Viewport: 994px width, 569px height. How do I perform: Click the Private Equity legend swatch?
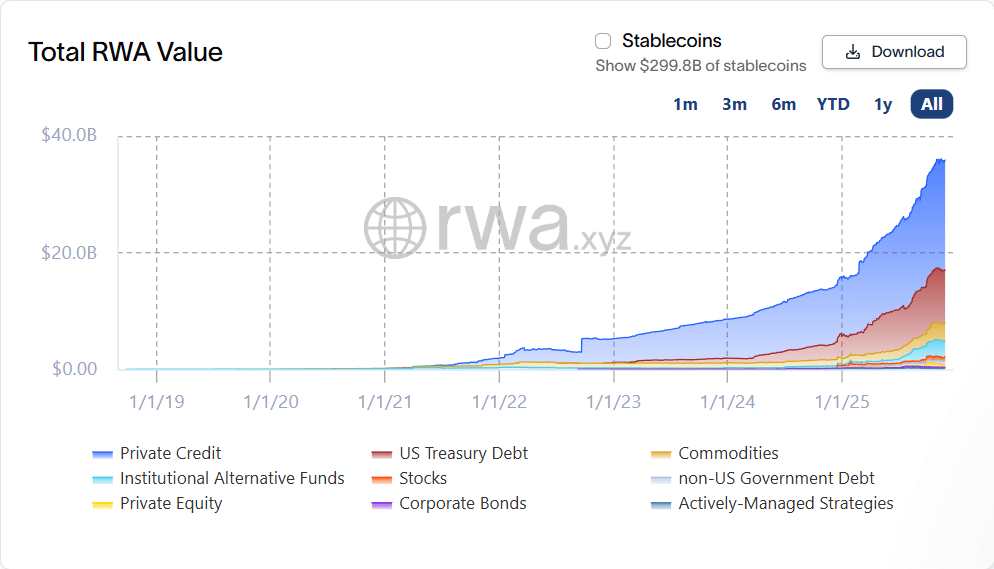(102, 504)
